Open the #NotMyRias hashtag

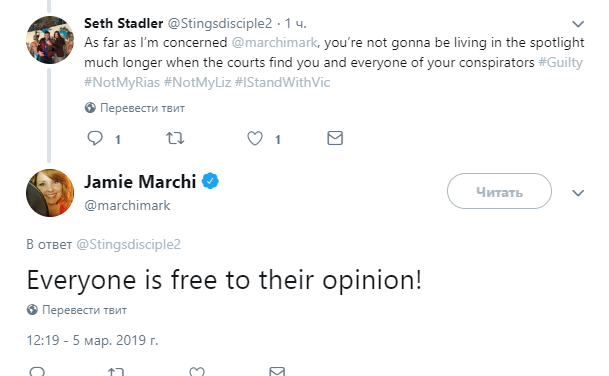pos(122,82)
